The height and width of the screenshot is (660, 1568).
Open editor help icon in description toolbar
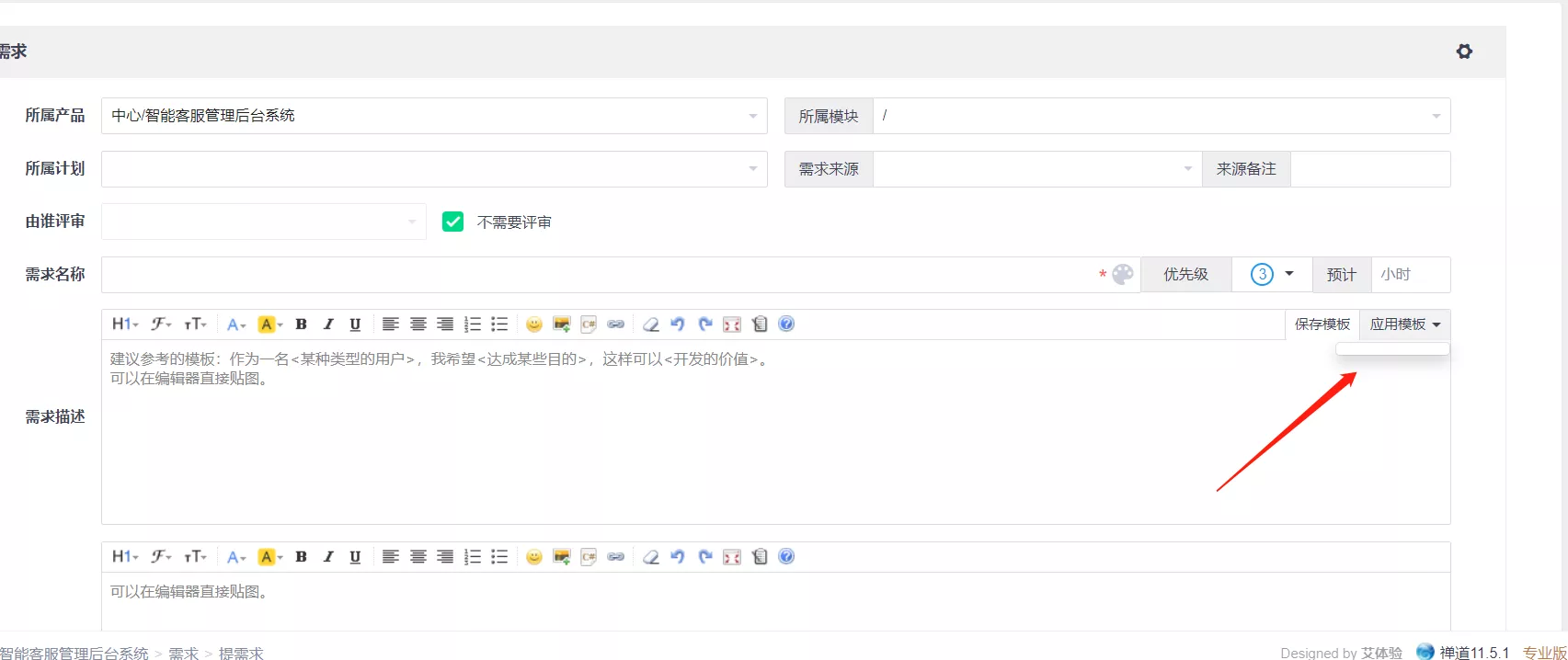click(786, 324)
